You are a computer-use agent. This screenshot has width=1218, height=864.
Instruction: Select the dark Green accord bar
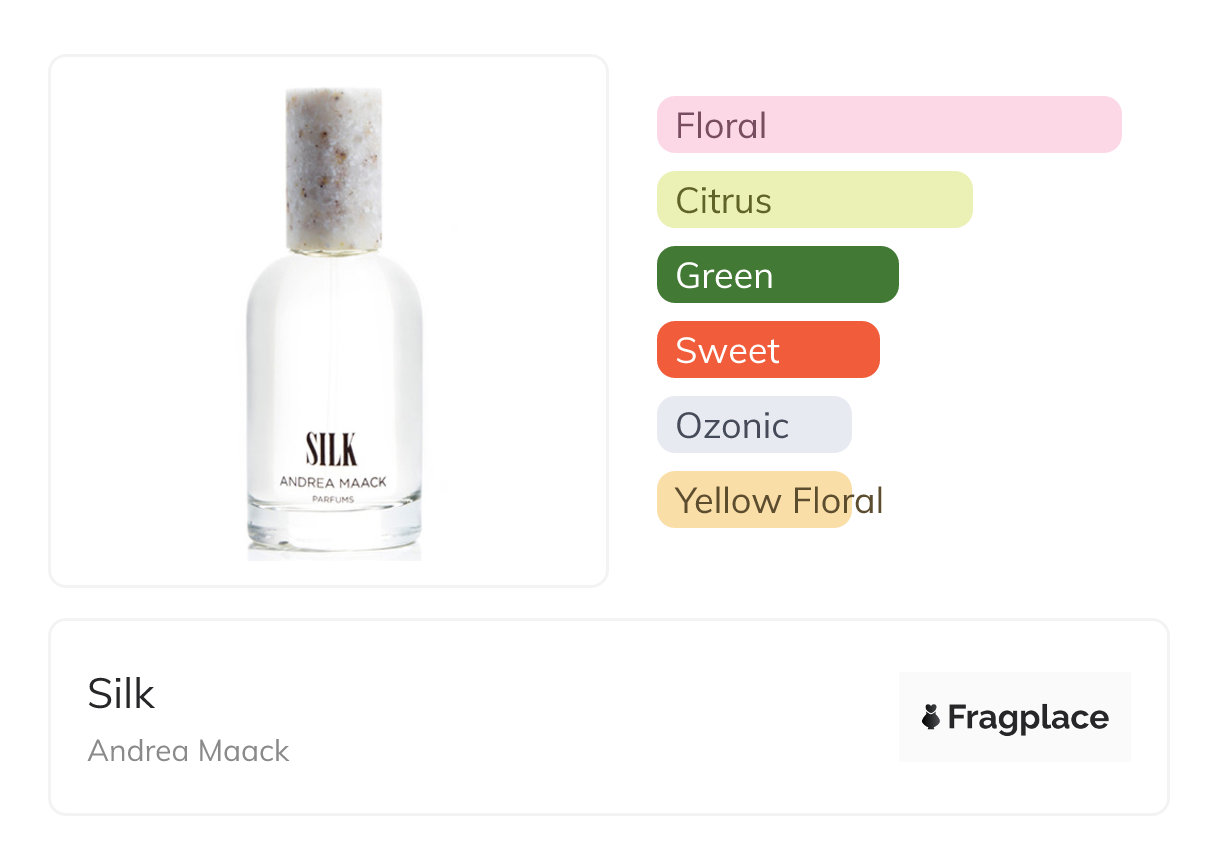(x=777, y=275)
